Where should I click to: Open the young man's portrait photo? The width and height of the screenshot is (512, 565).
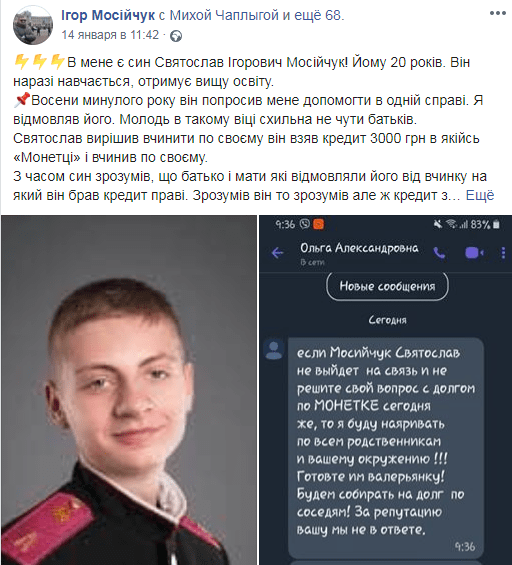129,390
